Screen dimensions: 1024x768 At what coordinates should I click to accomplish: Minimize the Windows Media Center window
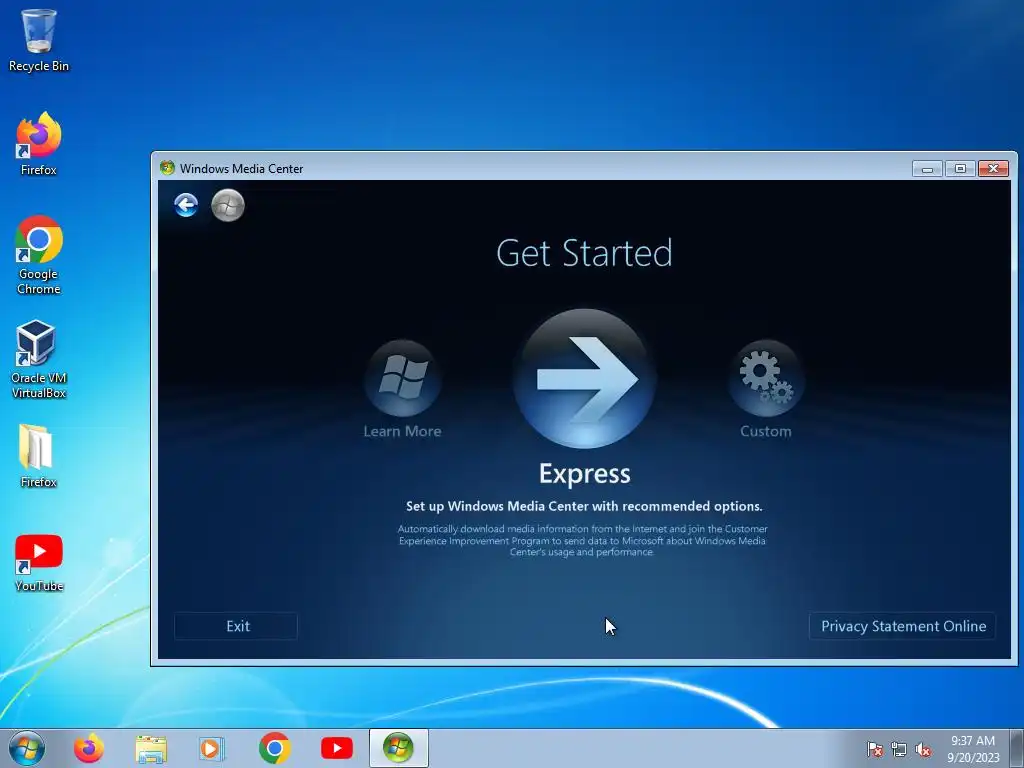coord(927,168)
